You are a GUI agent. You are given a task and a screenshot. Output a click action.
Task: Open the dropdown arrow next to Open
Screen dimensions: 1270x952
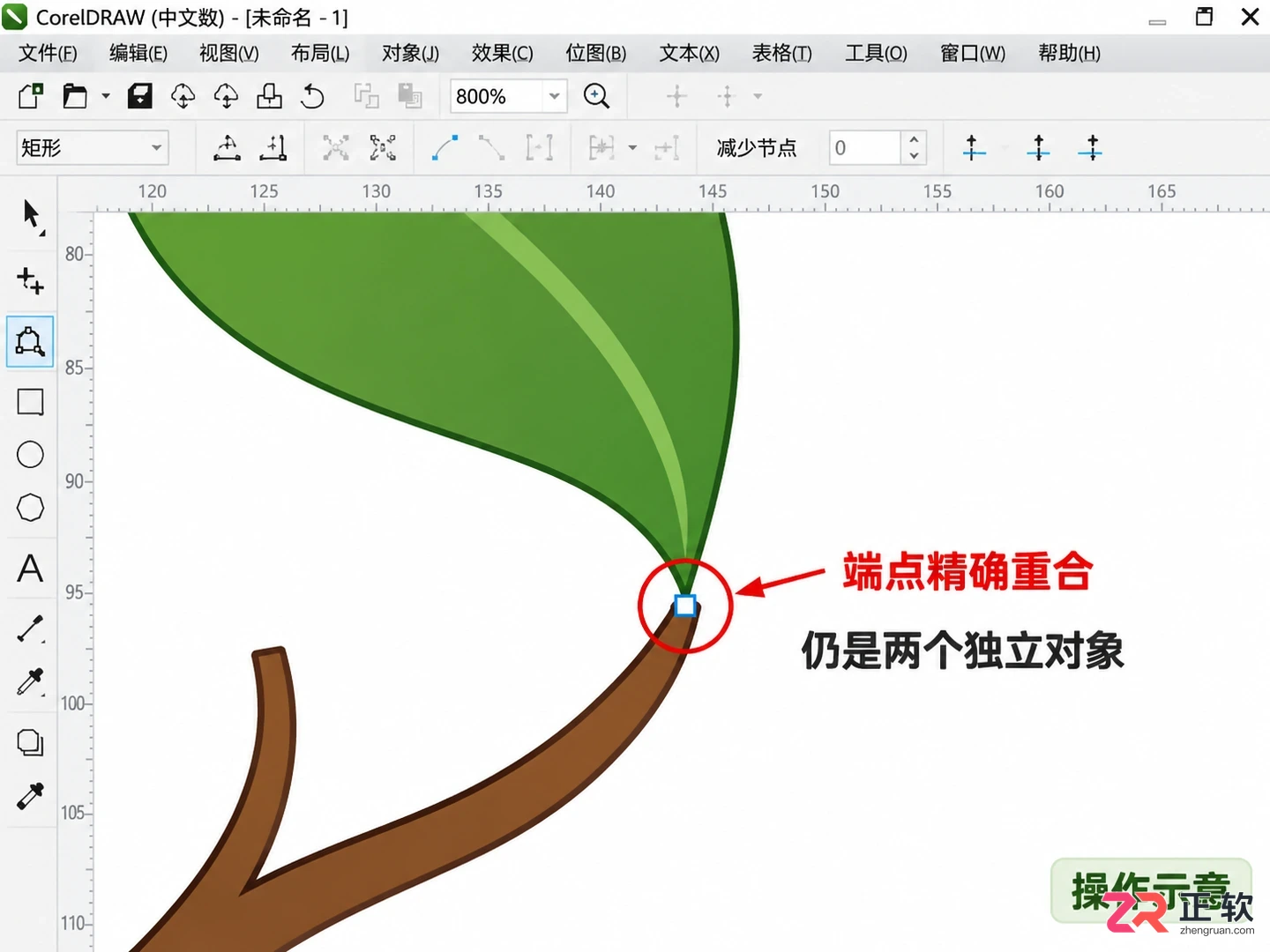[106, 95]
